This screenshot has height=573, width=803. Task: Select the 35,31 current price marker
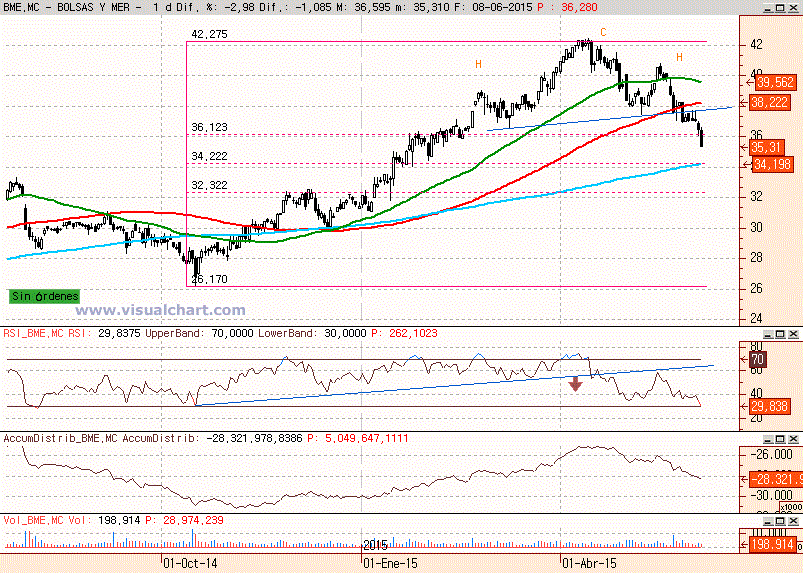coord(766,147)
